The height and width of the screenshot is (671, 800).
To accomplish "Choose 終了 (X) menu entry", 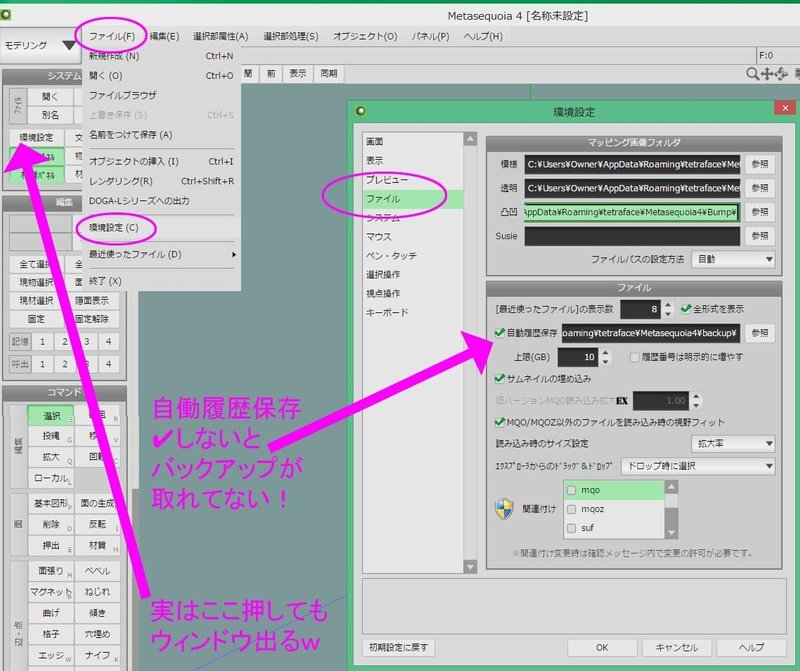I will [161, 281].
